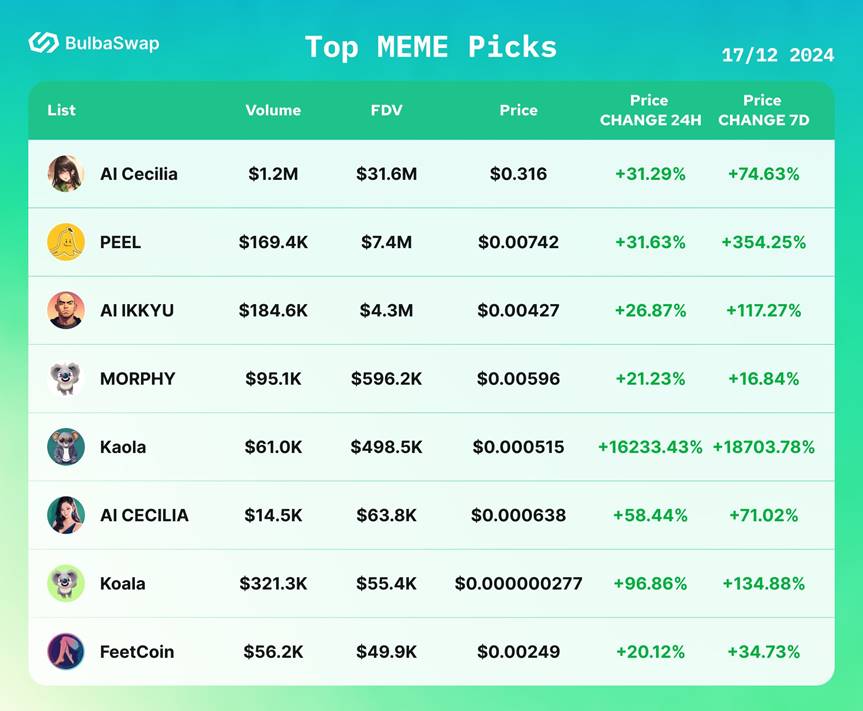
Task: Click the FeetCoin token icon
Action: click(x=66, y=652)
